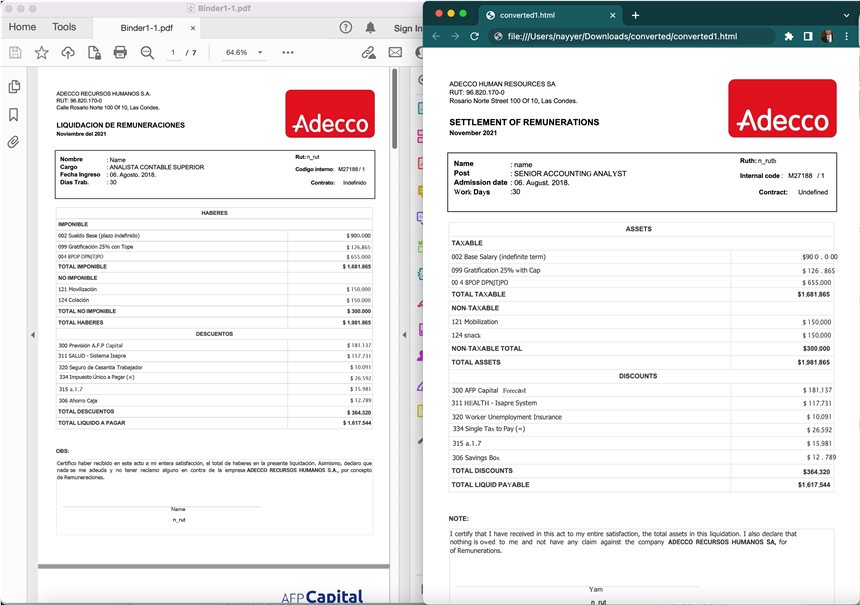Upload the PDF to cloud storage
The width and height of the screenshot is (860, 605).
(68, 52)
